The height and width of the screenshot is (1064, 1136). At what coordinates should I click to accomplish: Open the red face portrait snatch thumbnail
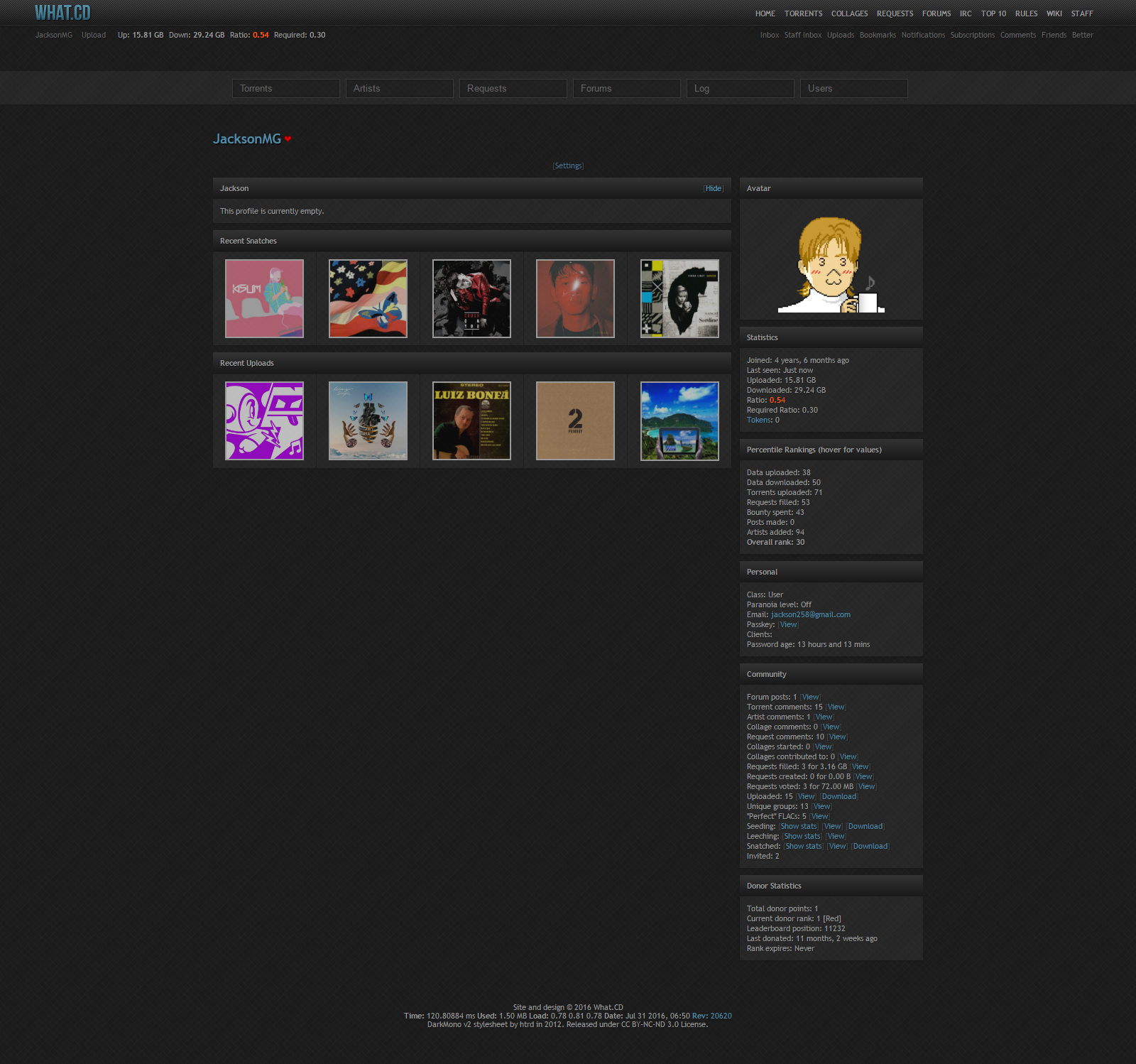(575, 298)
